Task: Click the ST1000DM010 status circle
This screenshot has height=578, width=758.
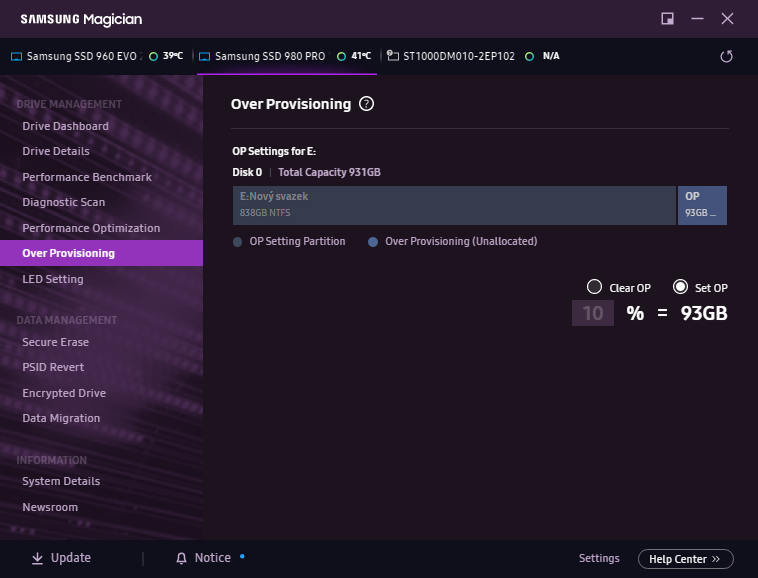Action: point(529,57)
